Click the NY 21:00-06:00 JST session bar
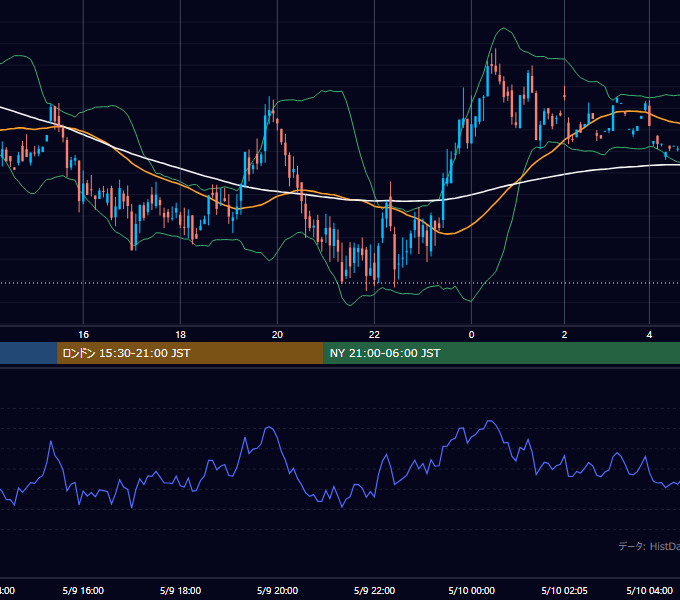Image resolution: width=680 pixels, height=600 pixels. 502,353
